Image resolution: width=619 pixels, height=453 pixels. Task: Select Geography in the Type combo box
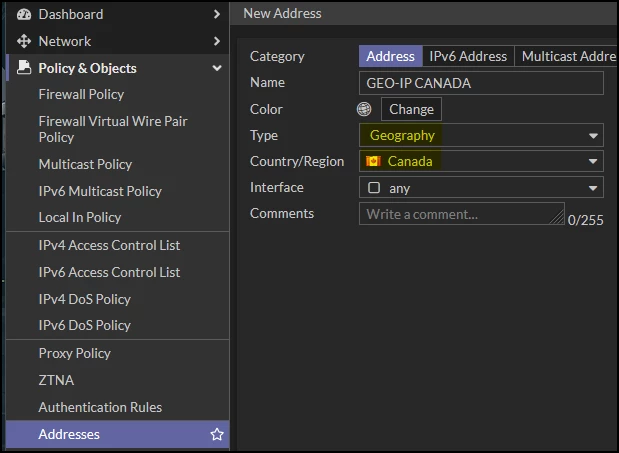tap(481, 135)
